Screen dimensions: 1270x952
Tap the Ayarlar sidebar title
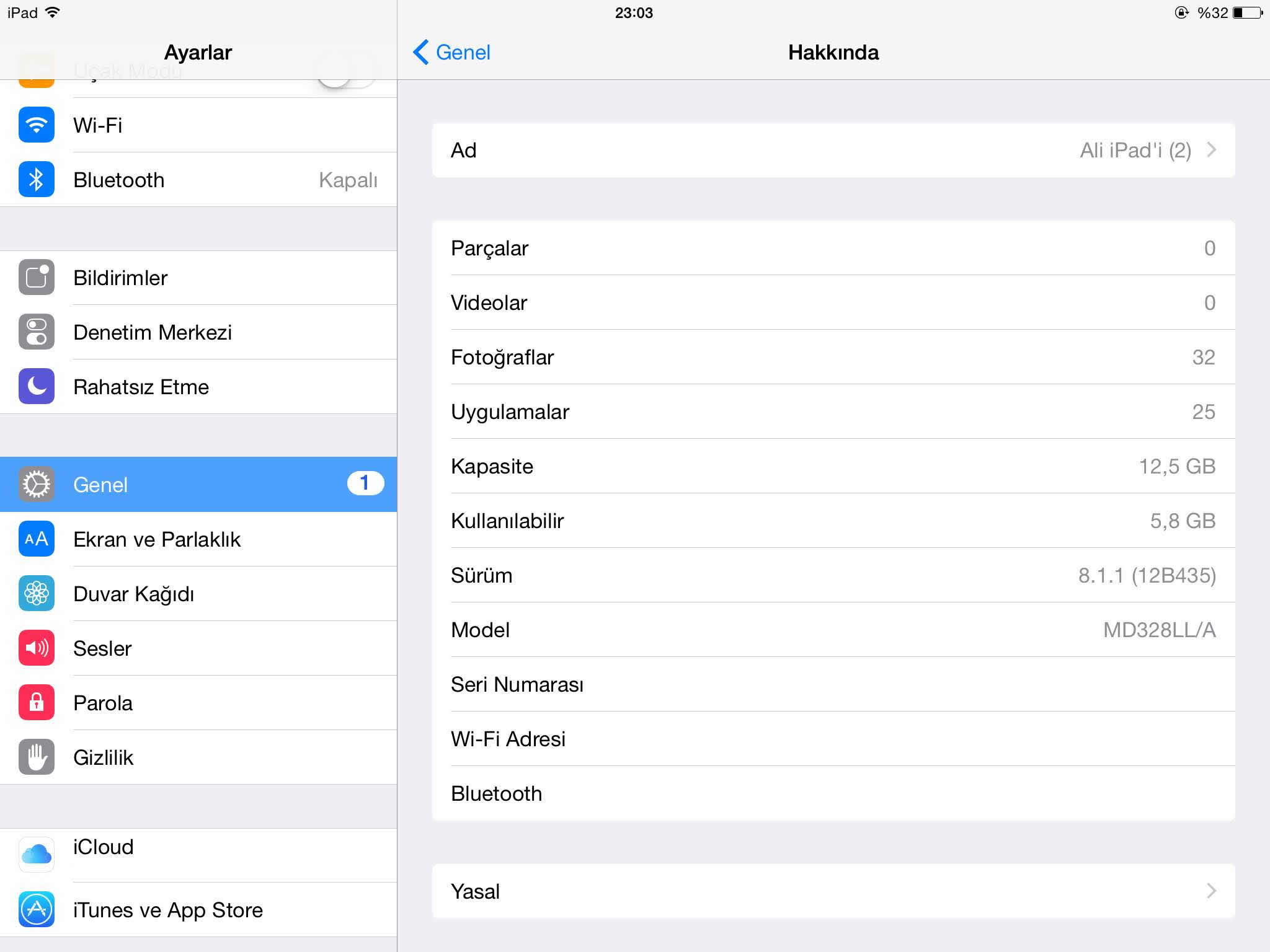[x=198, y=52]
